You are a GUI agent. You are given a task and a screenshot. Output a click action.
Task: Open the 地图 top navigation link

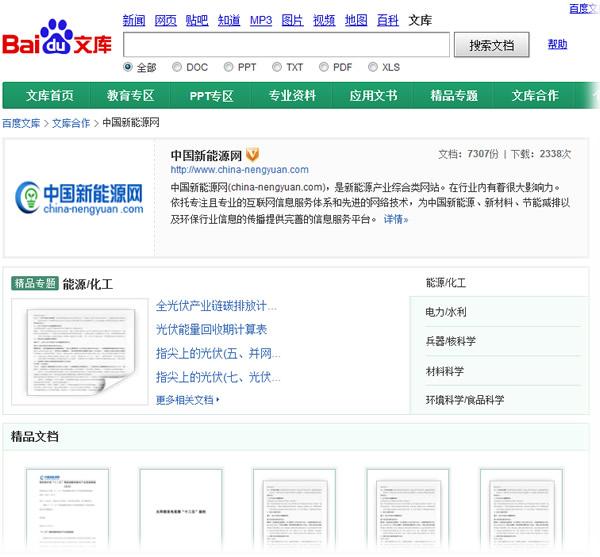click(x=356, y=20)
